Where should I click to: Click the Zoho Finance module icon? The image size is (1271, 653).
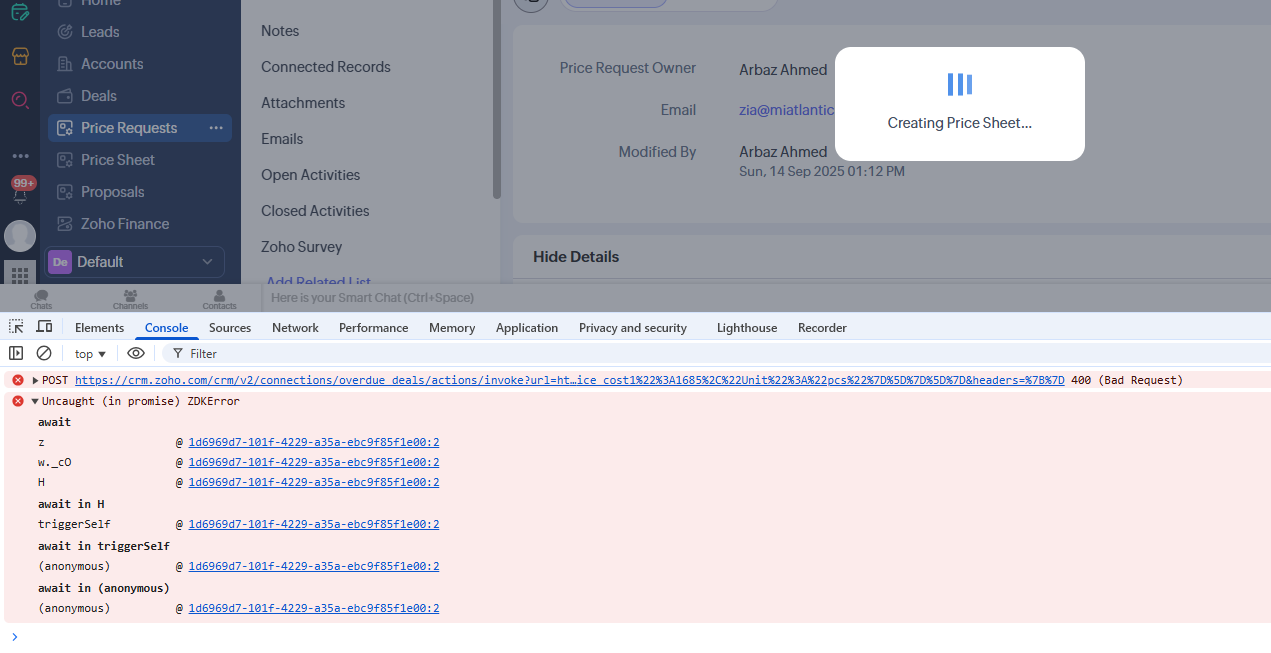pos(64,224)
